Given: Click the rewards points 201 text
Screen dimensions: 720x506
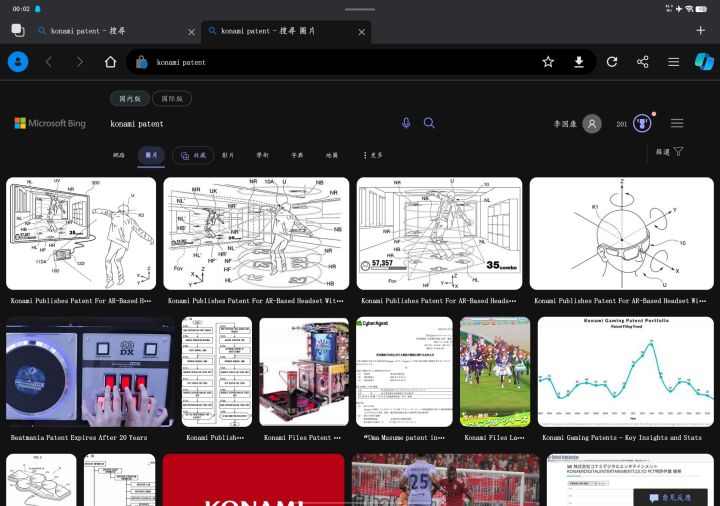Looking at the screenshot, I should pyautogui.click(x=621, y=124).
